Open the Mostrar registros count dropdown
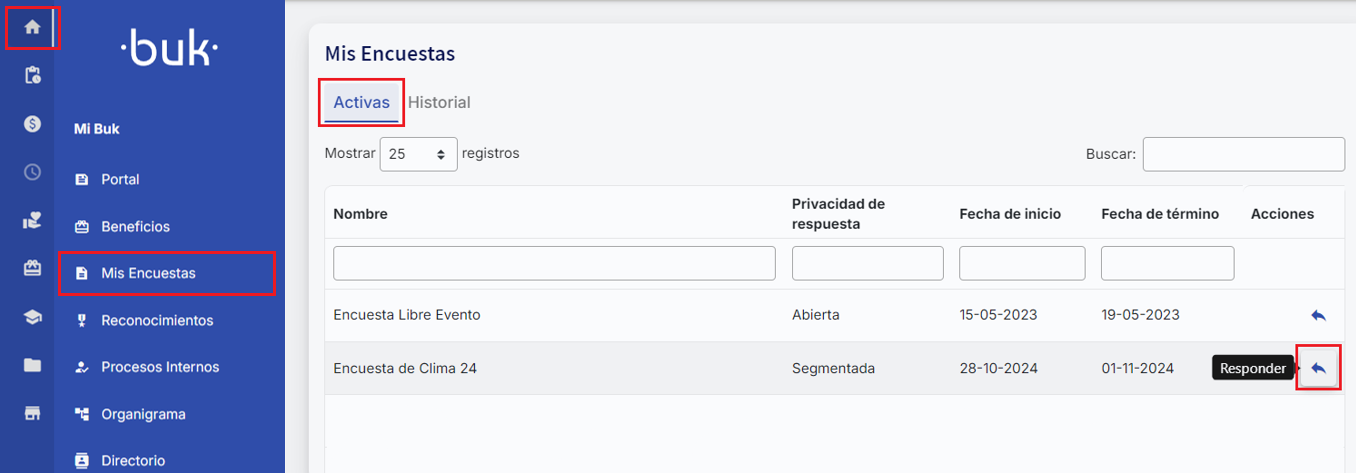Screen dimensions: 1356x473 pyautogui.click(x=418, y=154)
